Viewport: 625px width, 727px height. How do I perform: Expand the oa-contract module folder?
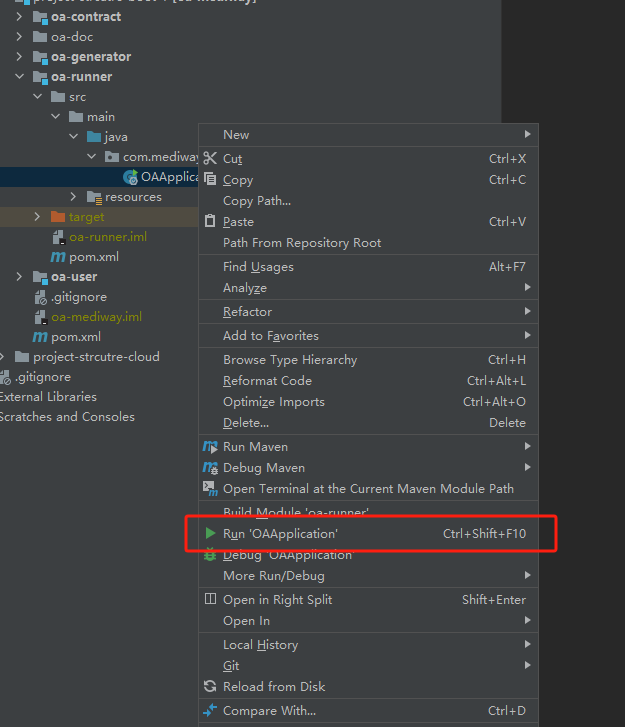[x=19, y=17]
